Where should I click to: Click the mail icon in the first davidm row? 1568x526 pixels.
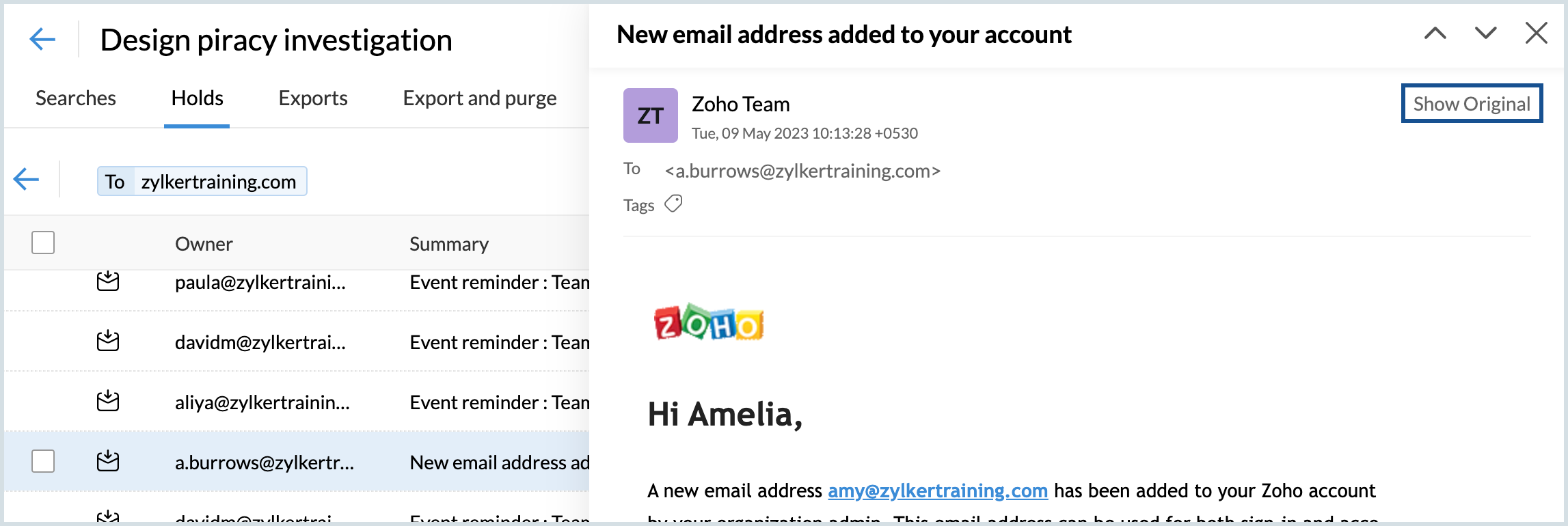(108, 341)
